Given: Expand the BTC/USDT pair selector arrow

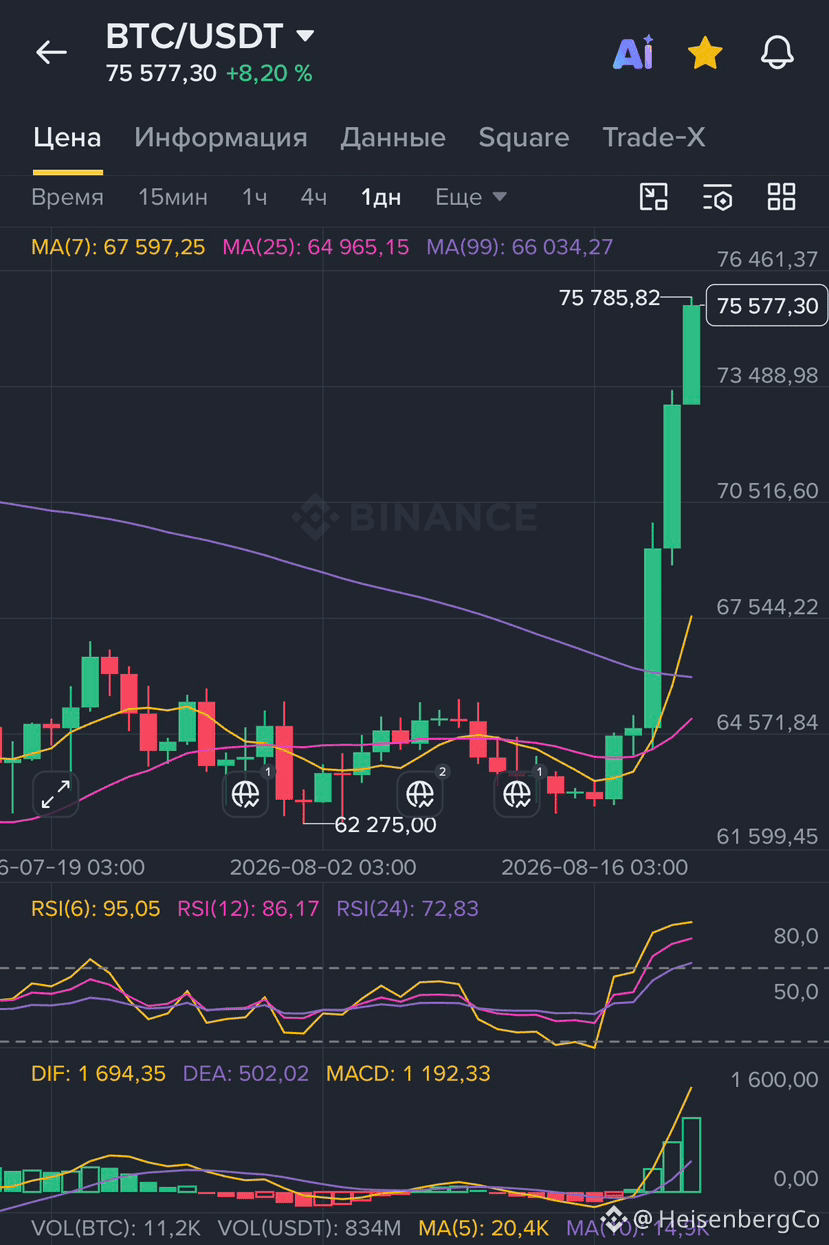Looking at the screenshot, I should tap(305, 37).
